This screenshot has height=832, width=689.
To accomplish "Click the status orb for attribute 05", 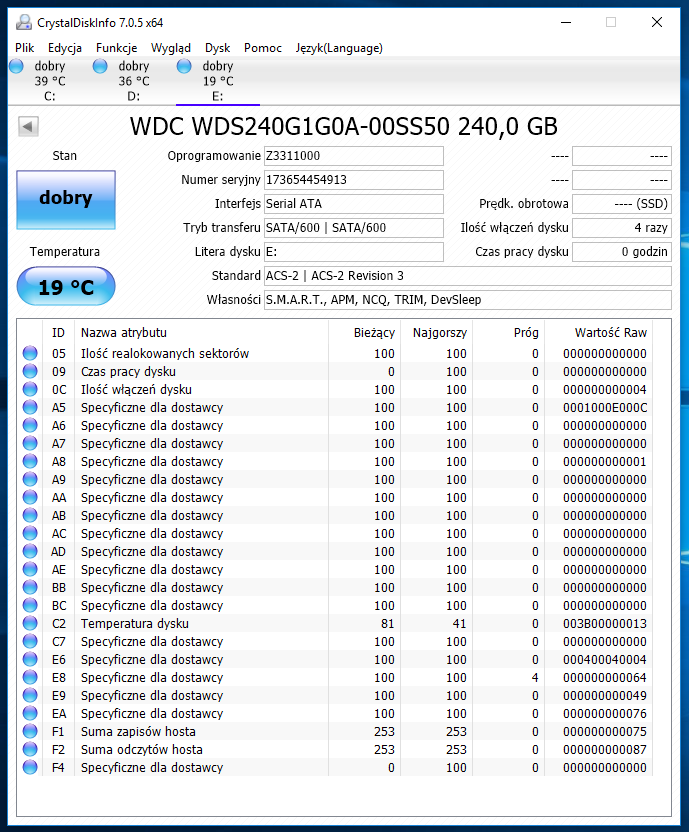I will click(x=30, y=353).
